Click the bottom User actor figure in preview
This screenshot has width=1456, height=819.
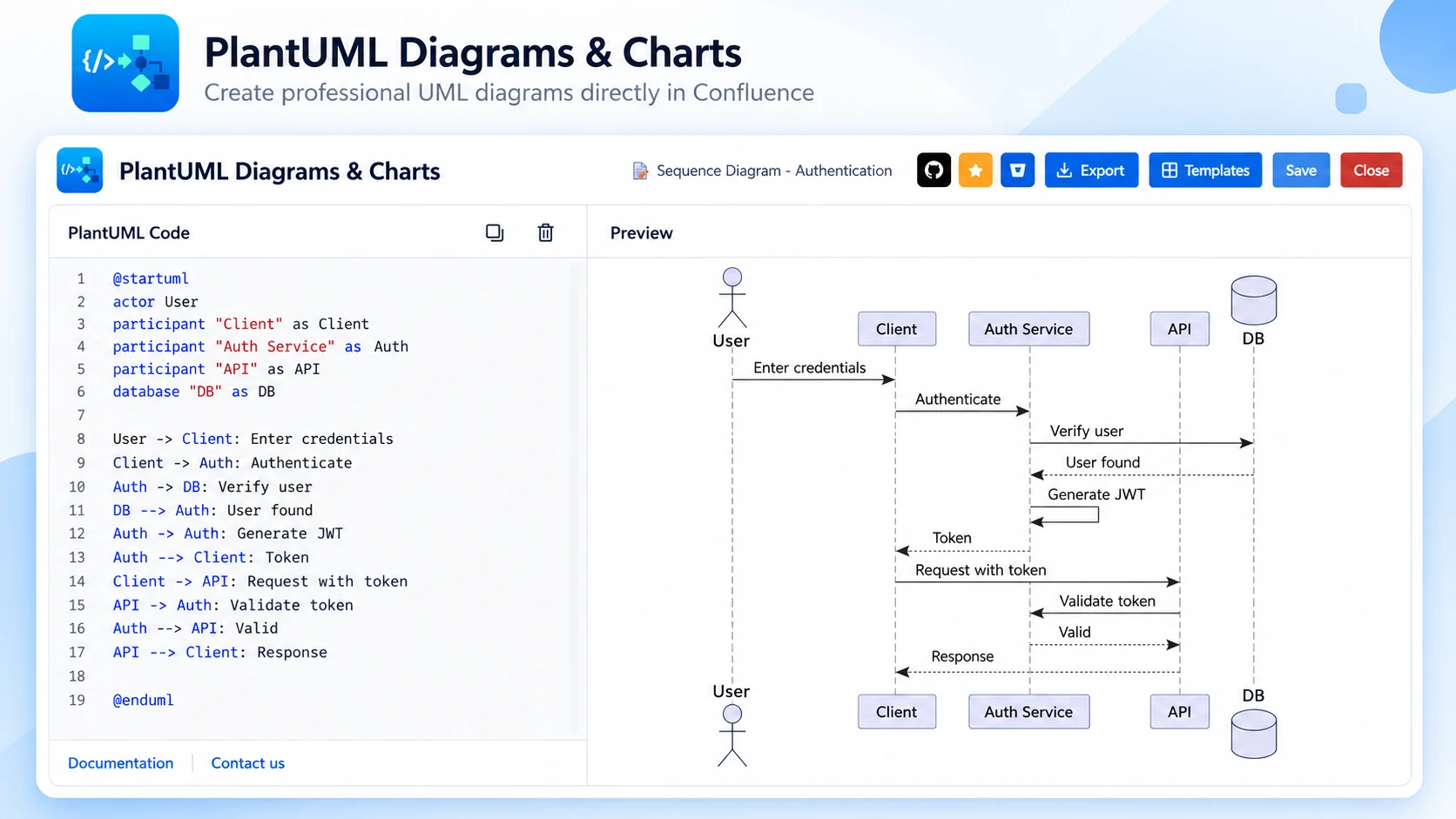tap(731, 735)
